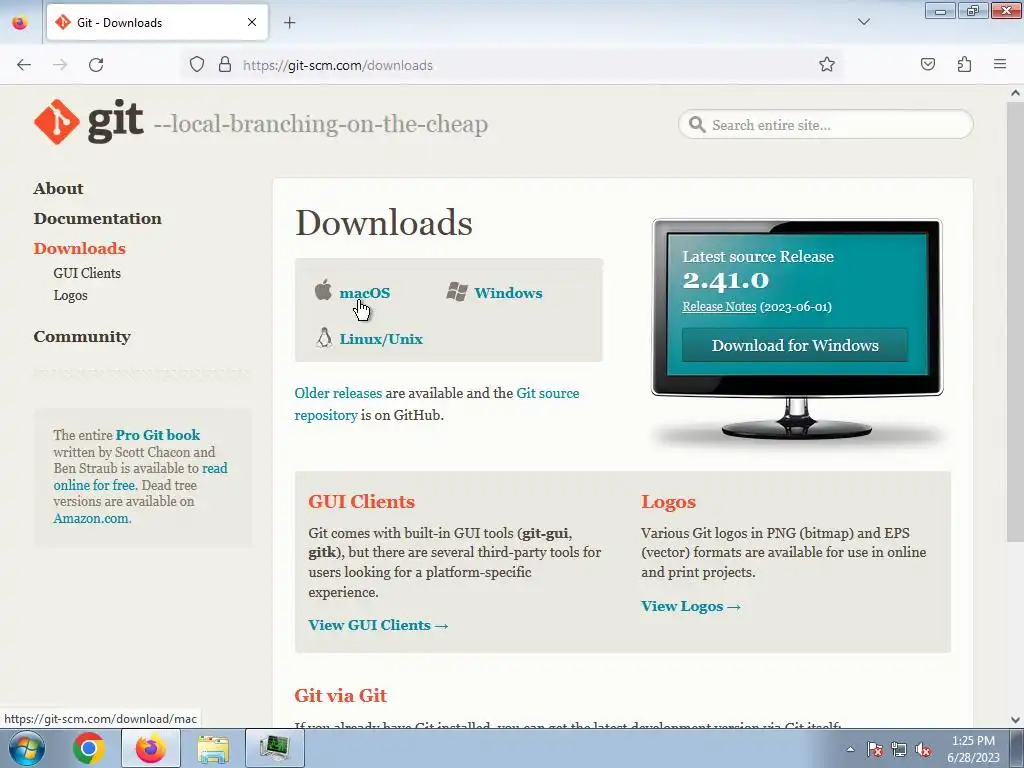Open the Downloads sidebar item

(x=79, y=248)
